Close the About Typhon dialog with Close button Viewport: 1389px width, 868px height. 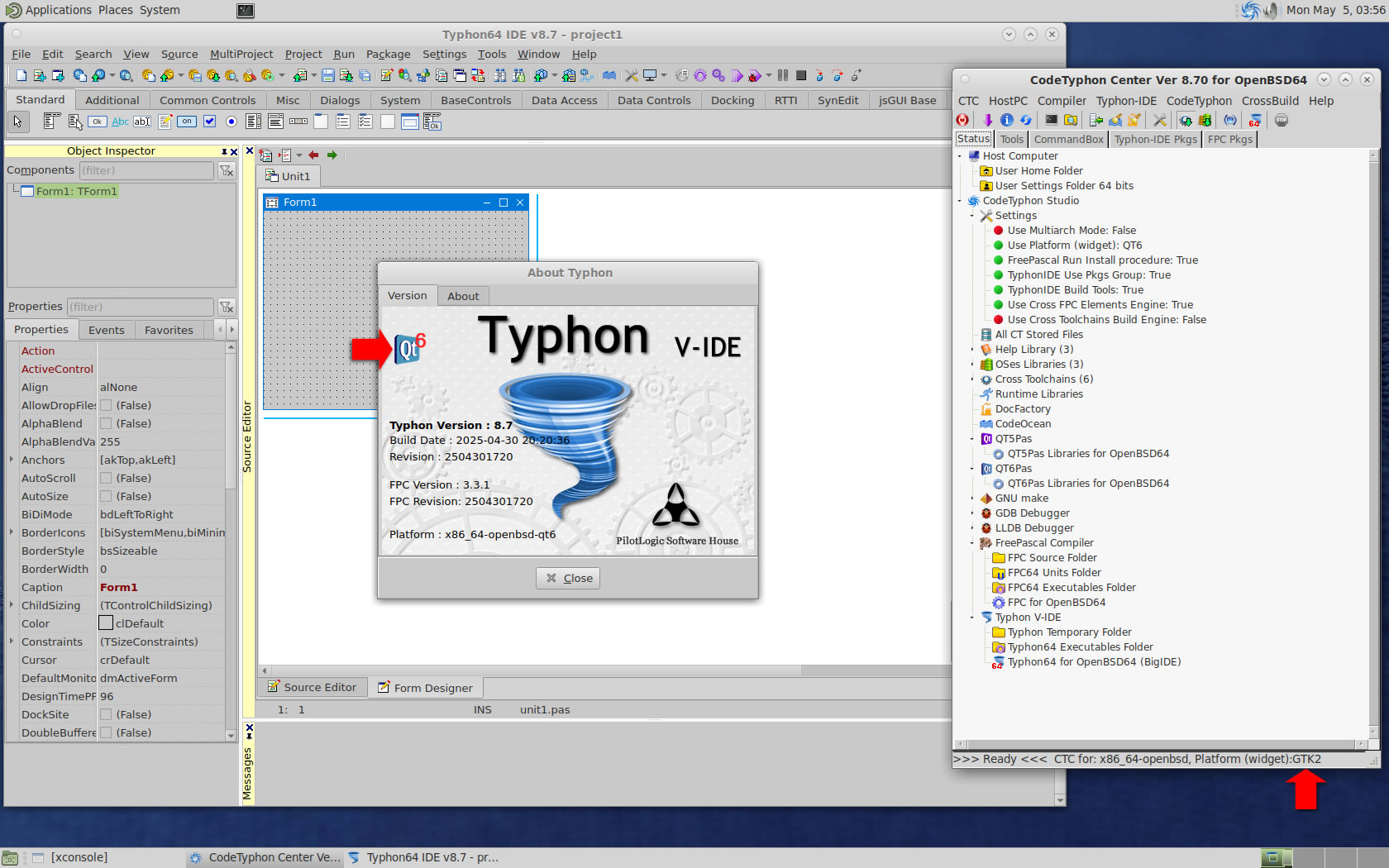[x=568, y=578]
